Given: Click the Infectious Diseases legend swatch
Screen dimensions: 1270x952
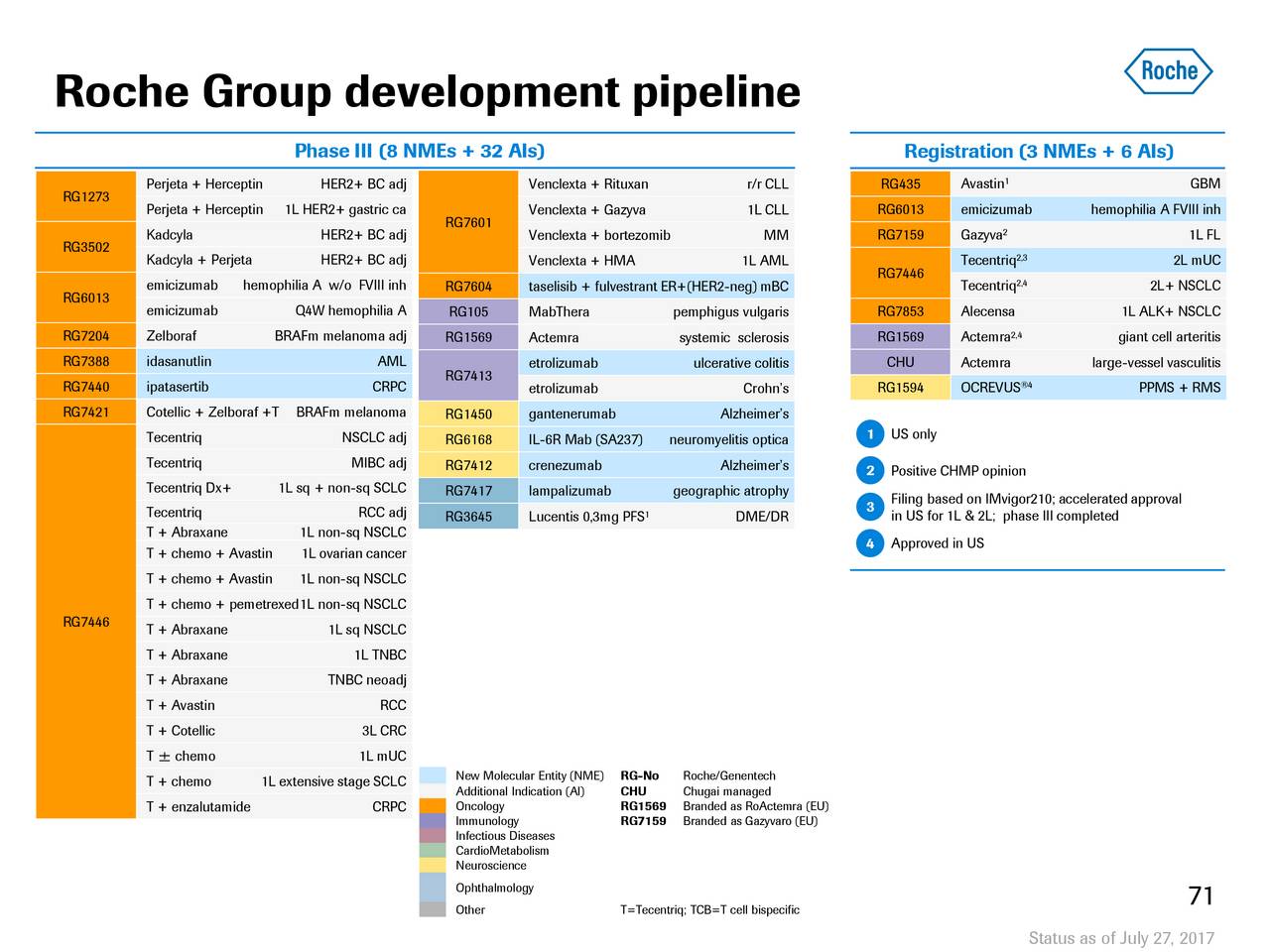Looking at the screenshot, I should [433, 836].
